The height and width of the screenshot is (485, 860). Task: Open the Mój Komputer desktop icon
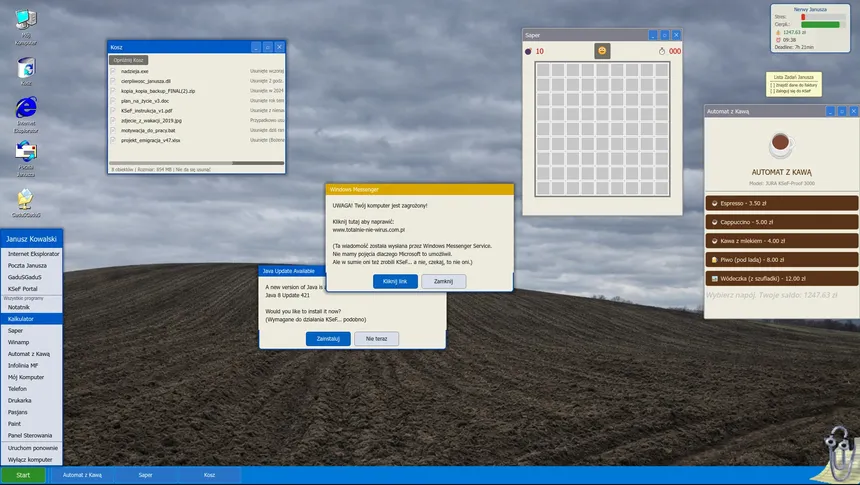[x=25, y=20]
